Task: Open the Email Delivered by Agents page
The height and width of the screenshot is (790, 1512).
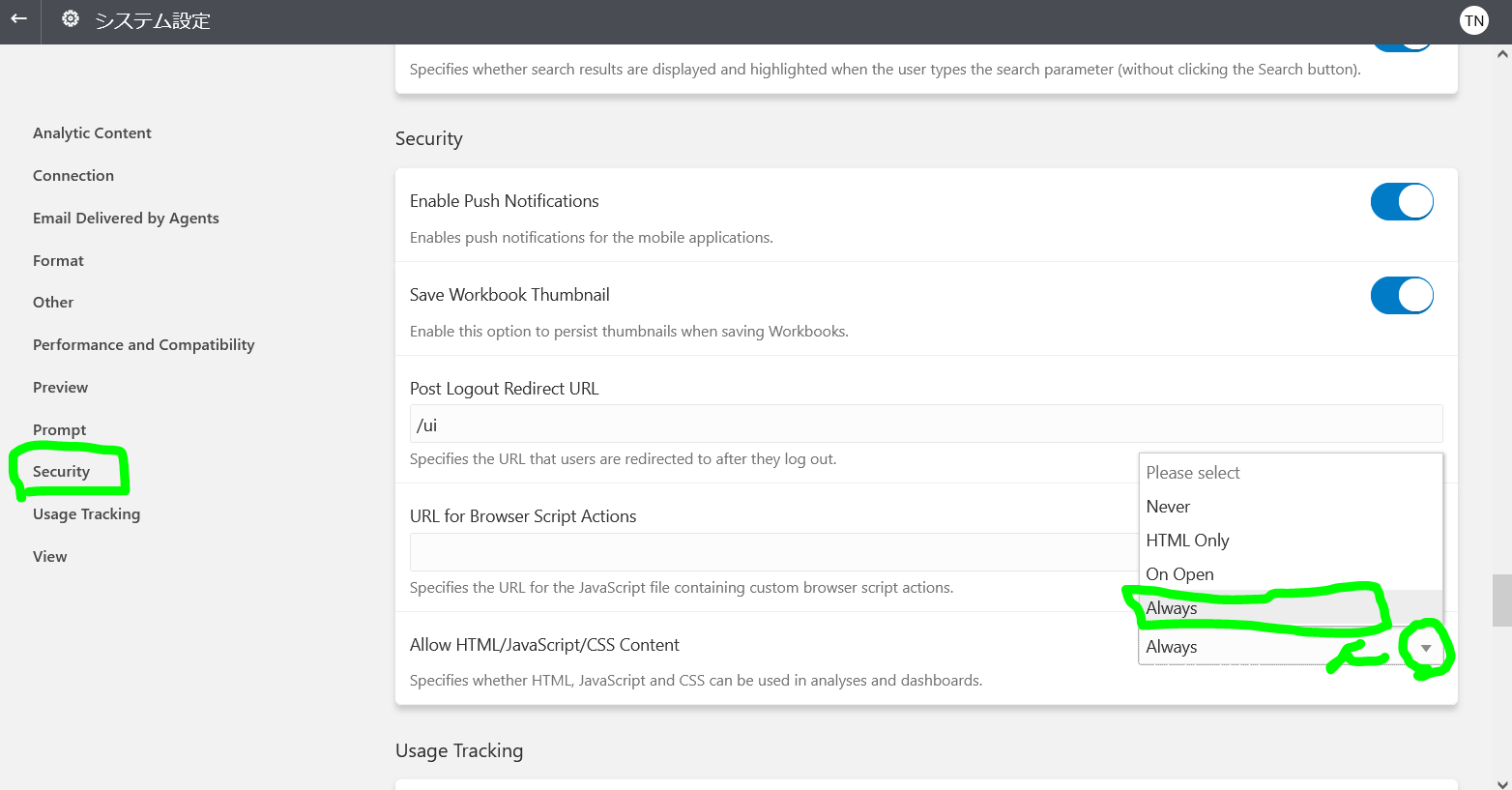Action: [126, 218]
